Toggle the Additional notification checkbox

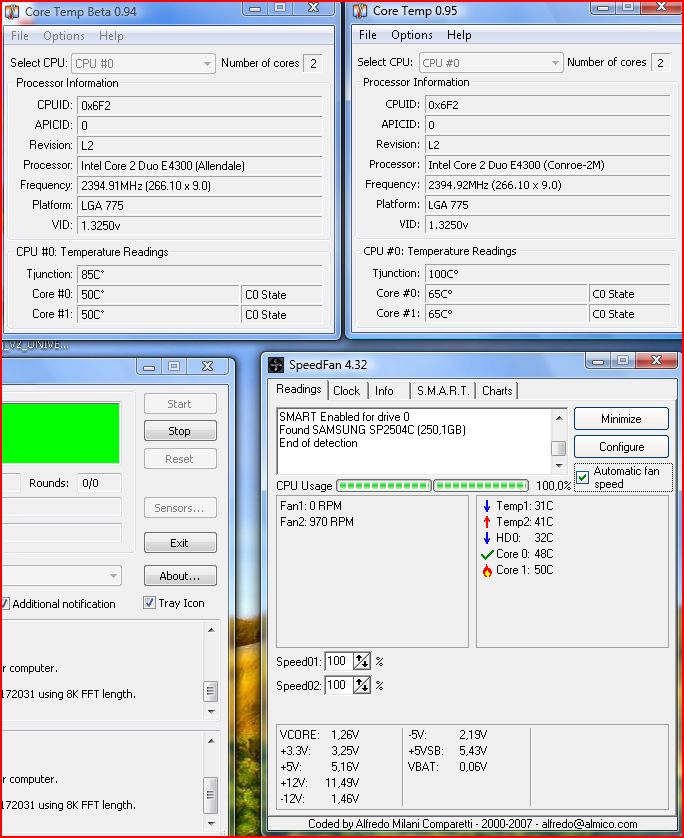point(4,603)
